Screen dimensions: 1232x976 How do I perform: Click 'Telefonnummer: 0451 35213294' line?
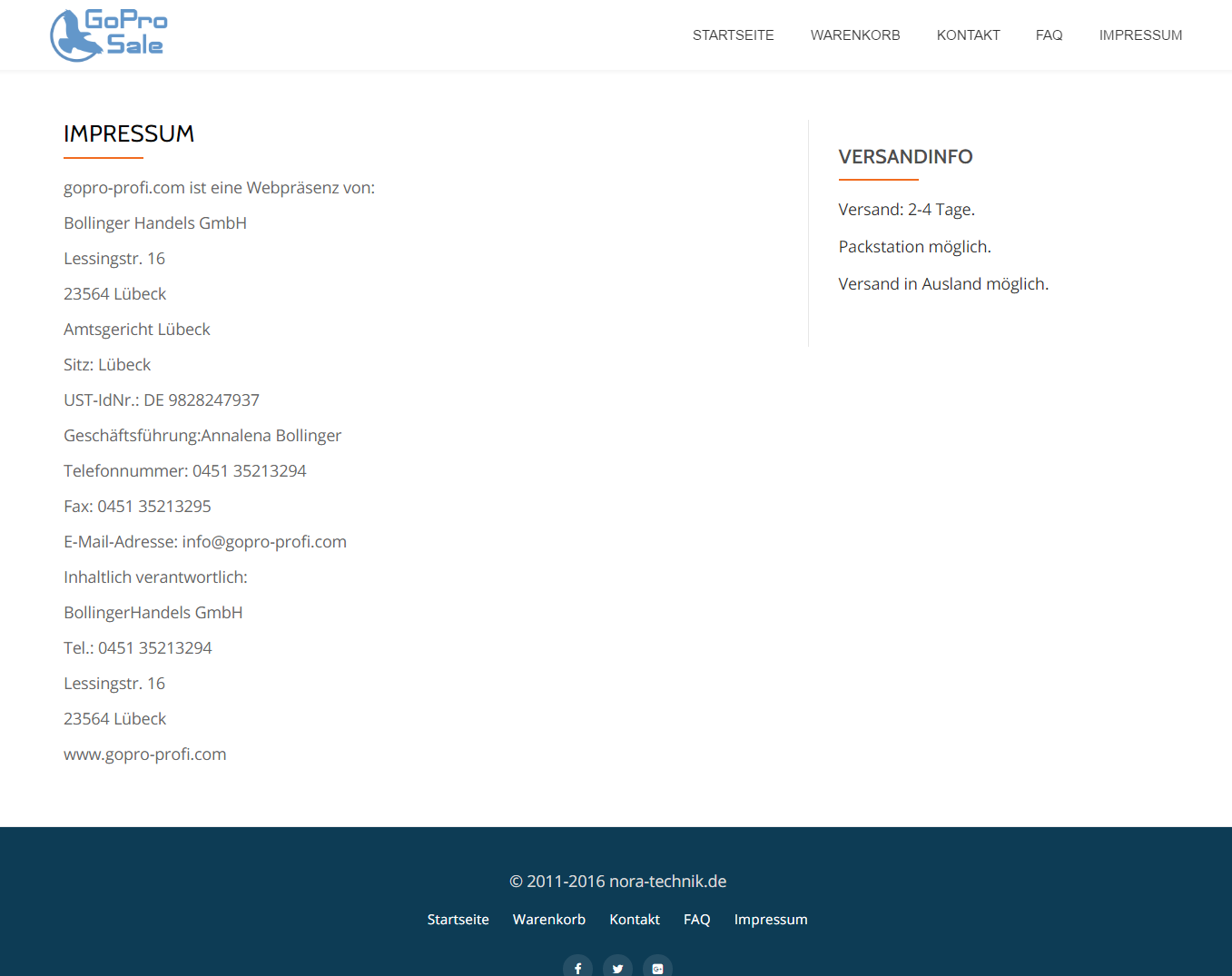click(x=185, y=471)
